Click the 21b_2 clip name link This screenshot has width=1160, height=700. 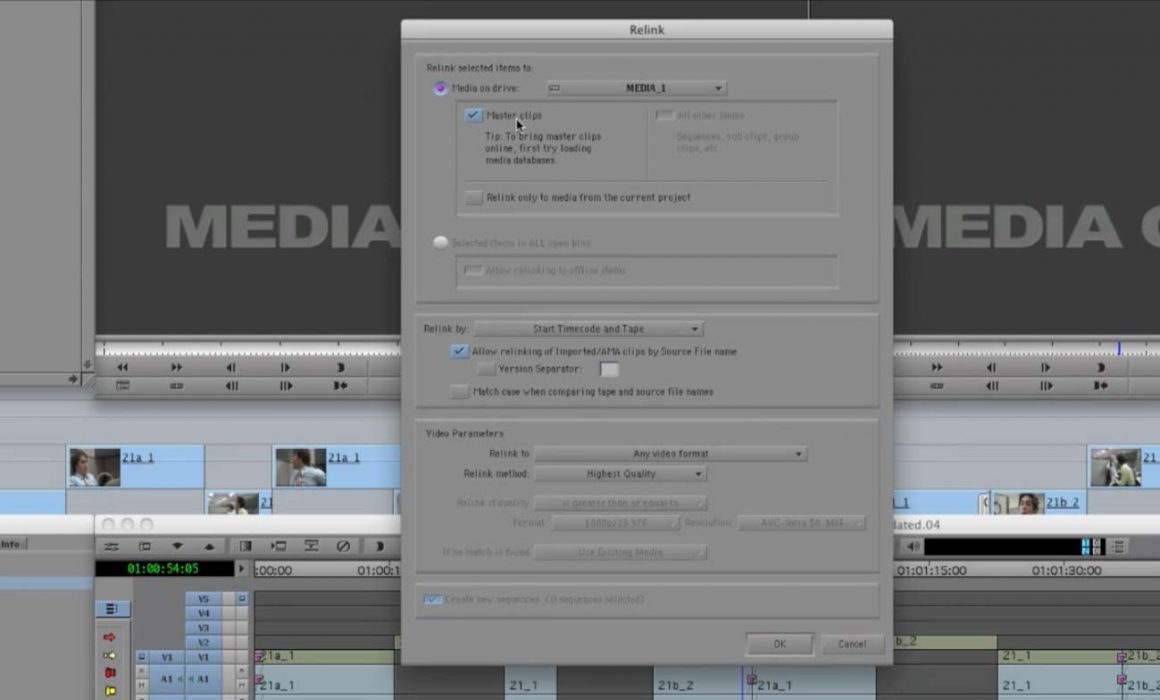[x=1062, y=502]
